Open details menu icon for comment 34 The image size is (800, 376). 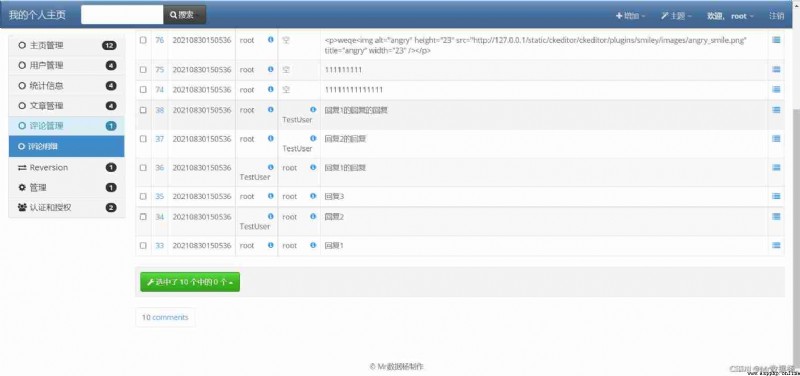coord(776,216)
